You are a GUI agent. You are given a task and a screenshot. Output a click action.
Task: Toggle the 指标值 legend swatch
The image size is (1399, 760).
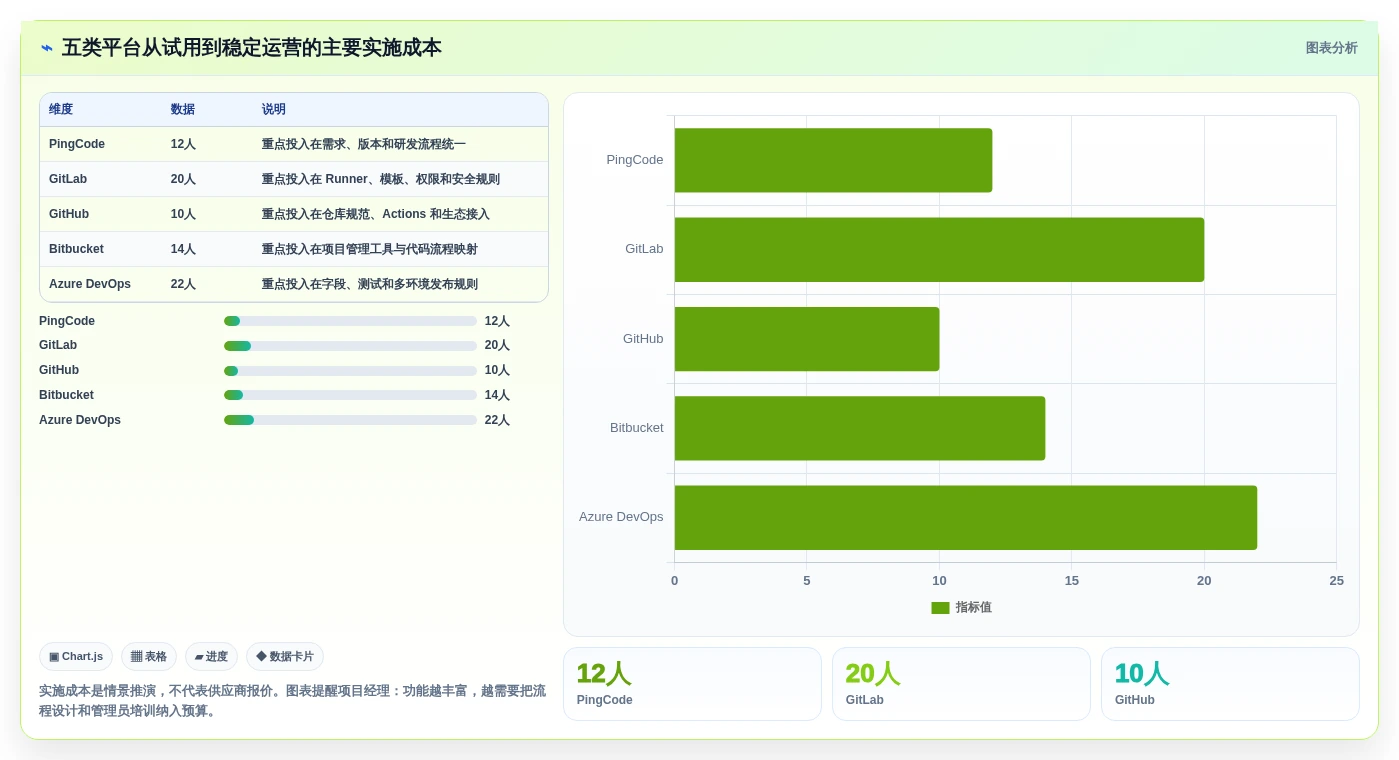pyautogui.click(x=940, y=608)
